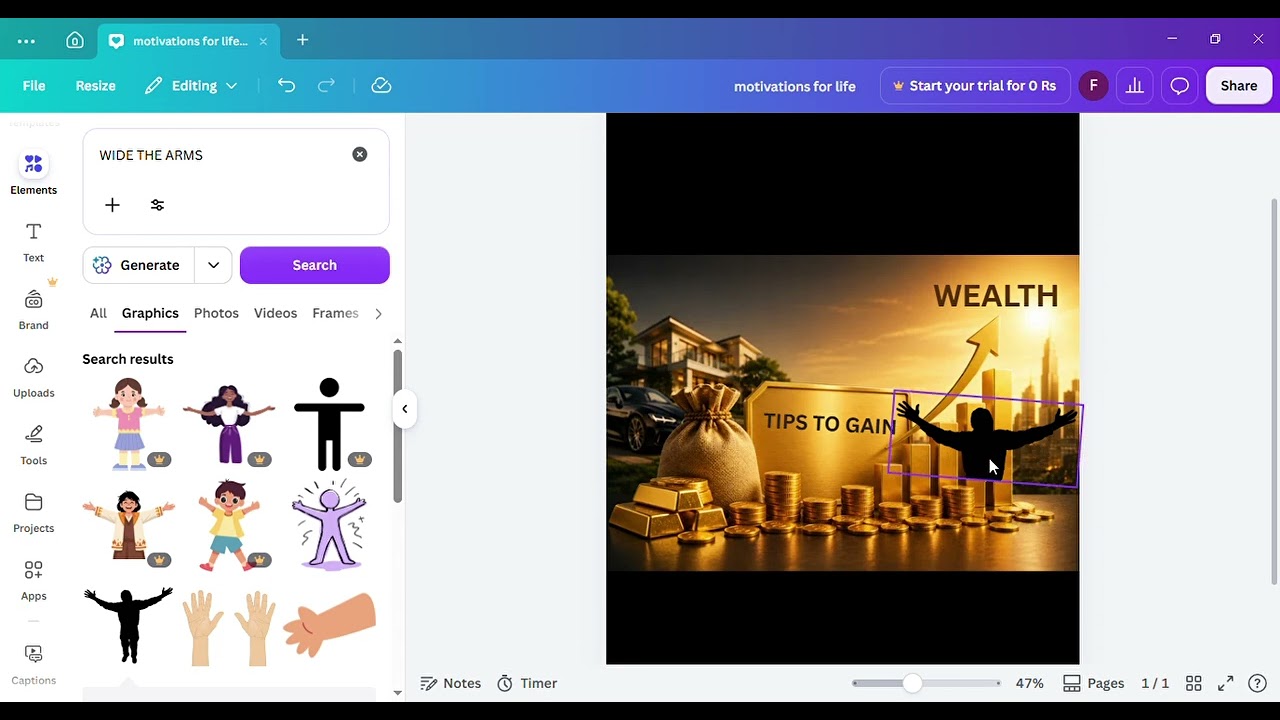Screen dimensions: 1280x720
Task: Open grid view of pages
Action: pyautogui.click(x=1193, y=683)
